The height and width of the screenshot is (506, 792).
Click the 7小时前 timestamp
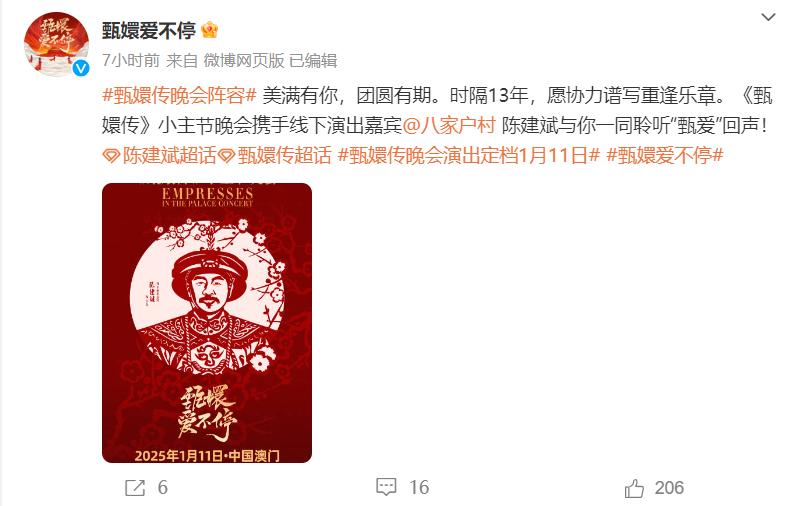coord(131,61)
